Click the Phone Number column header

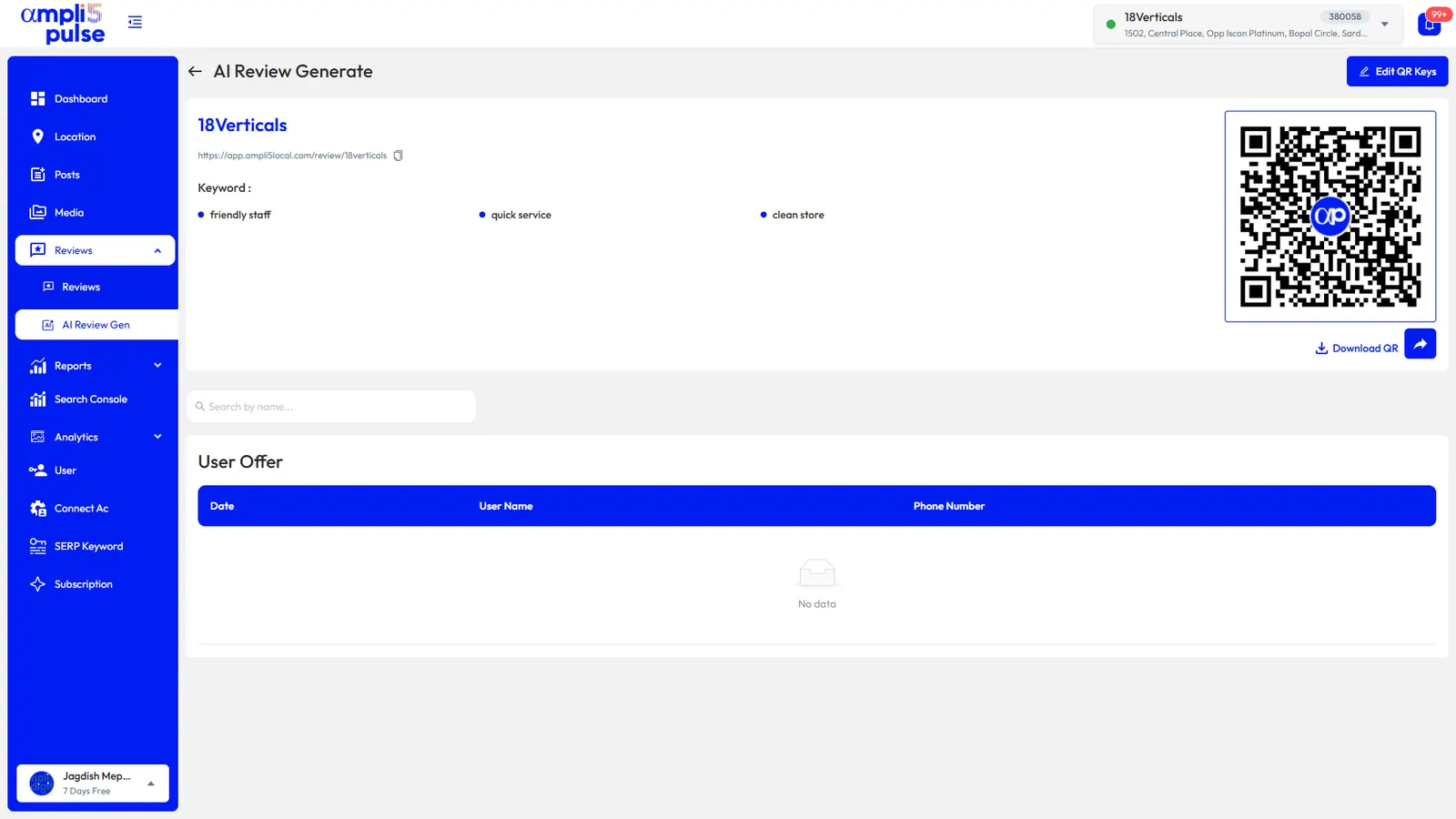pos(949,506)
